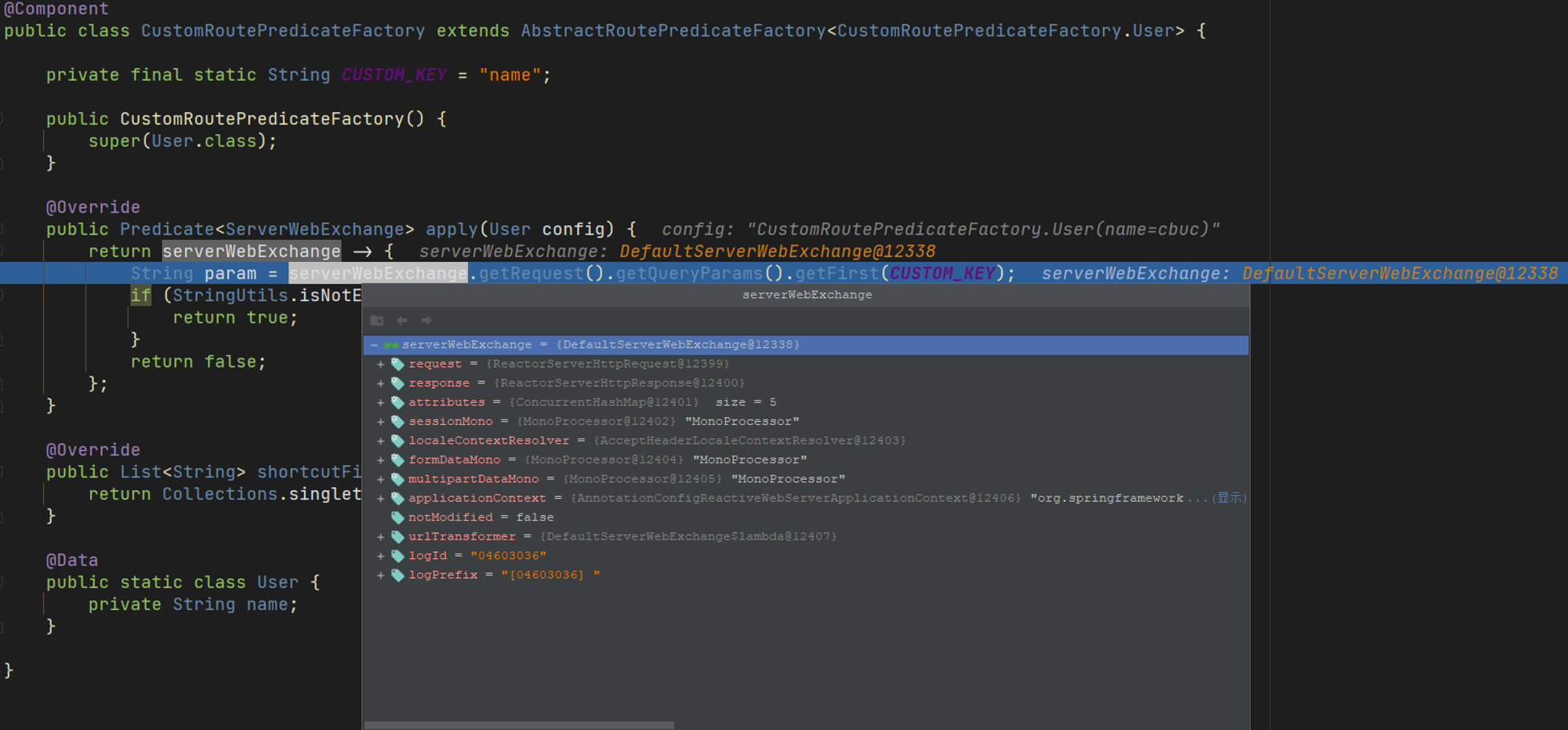1568x730 pixels.
Task: Expand the logId field node
Action: (x=380, y=556)
